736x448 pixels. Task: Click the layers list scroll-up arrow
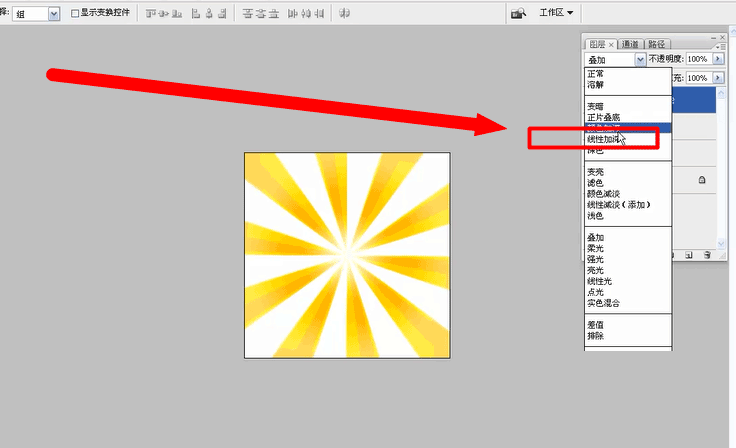pos(721,93)
